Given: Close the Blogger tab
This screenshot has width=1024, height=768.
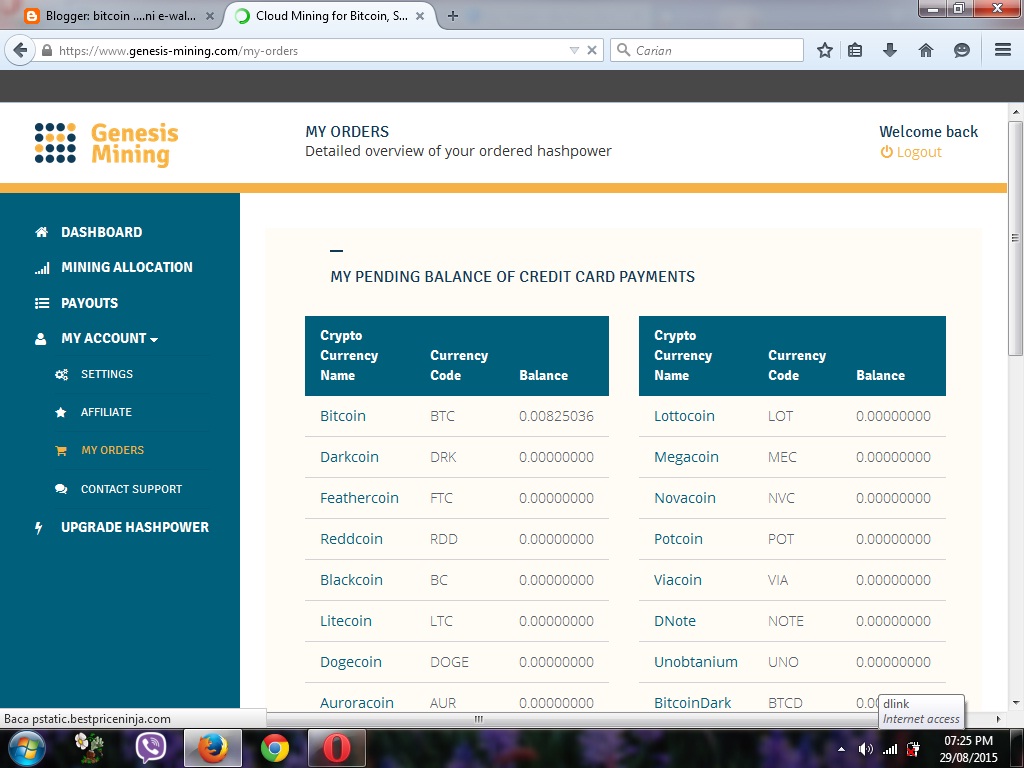Looking at the screenshot, I should [x=210, y=16].
